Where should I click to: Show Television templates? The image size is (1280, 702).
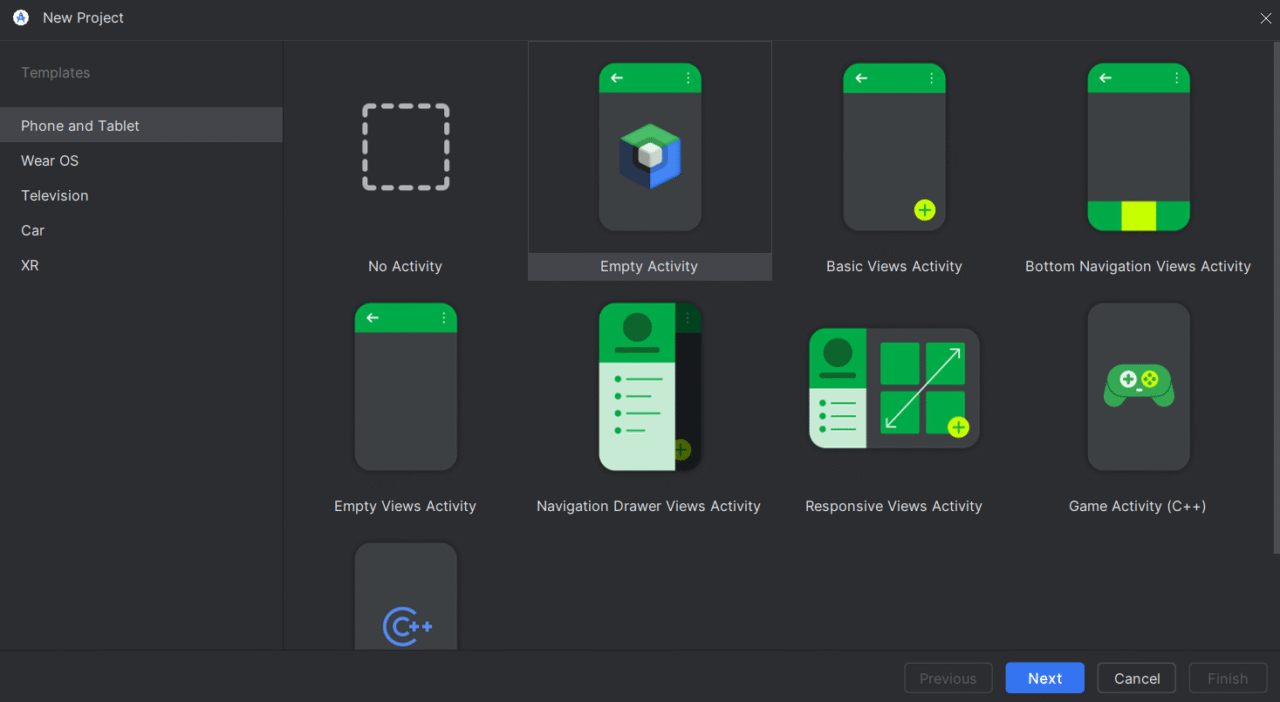(55, 196)
